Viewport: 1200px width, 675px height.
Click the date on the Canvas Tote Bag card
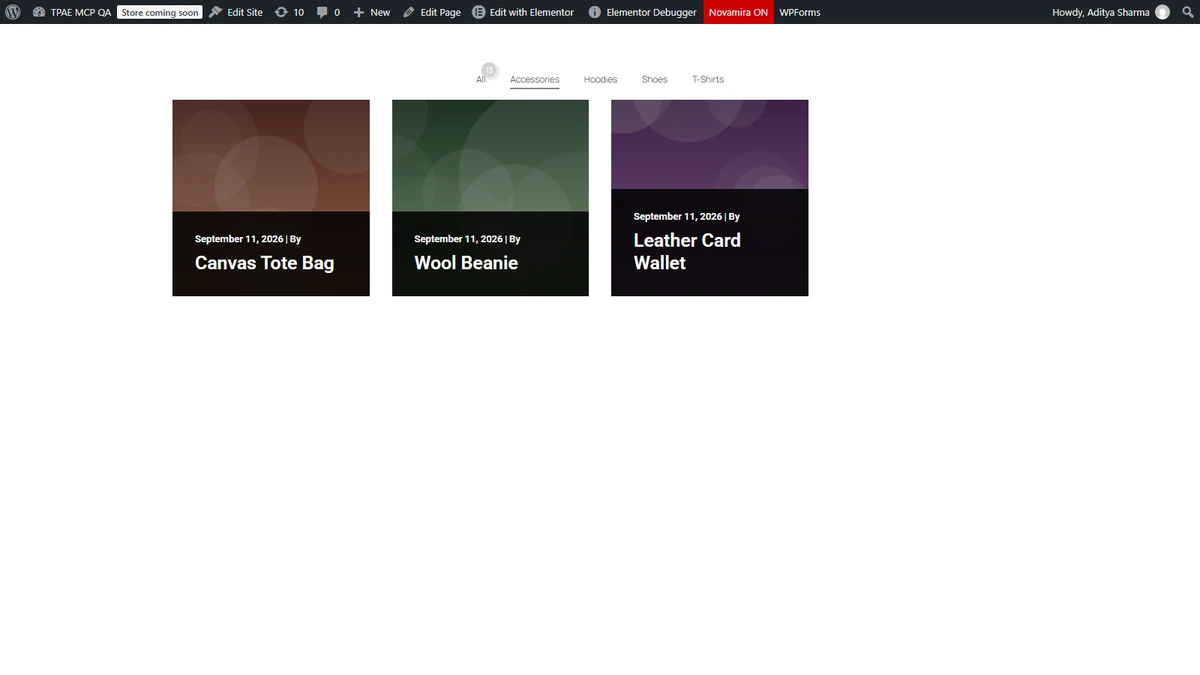[x=239, y=239]
